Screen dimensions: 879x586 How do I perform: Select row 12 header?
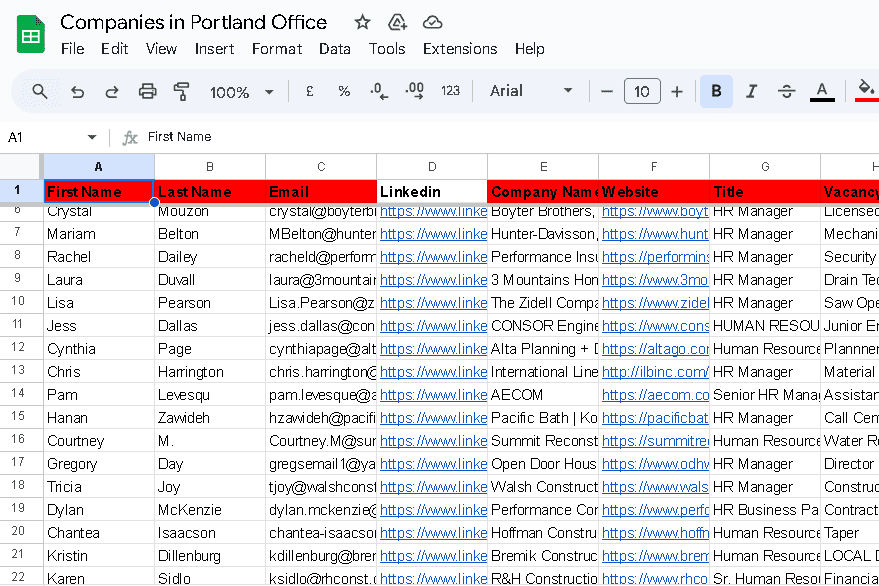tap(20, 348)
